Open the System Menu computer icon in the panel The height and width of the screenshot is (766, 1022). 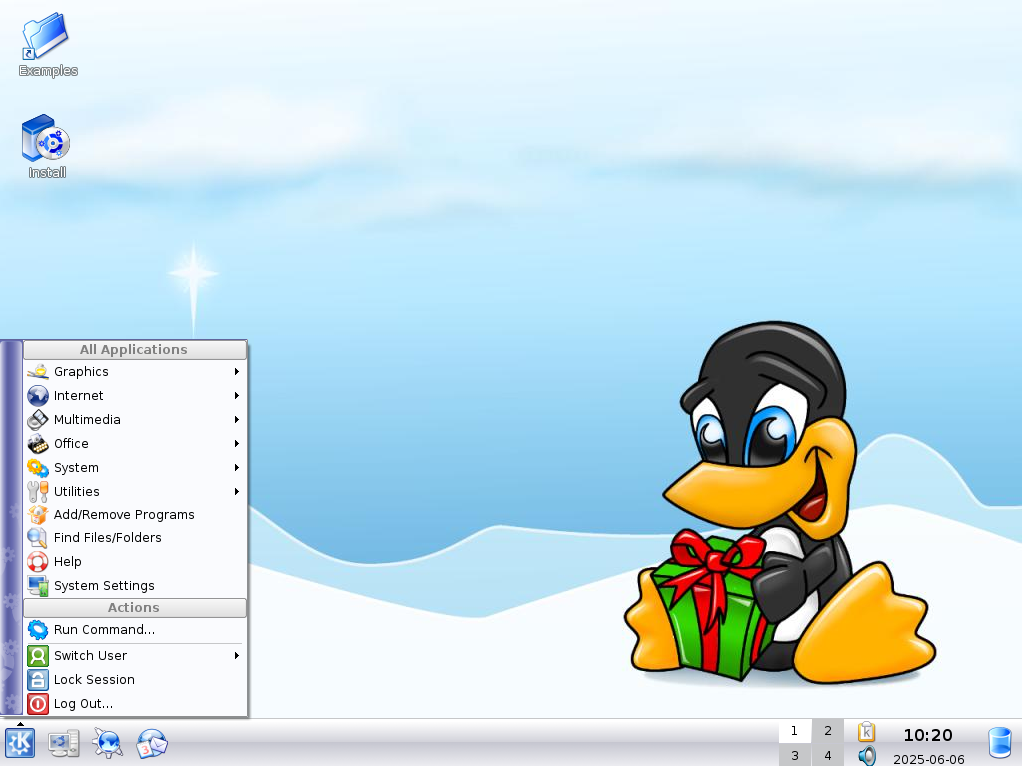(64, 743)
